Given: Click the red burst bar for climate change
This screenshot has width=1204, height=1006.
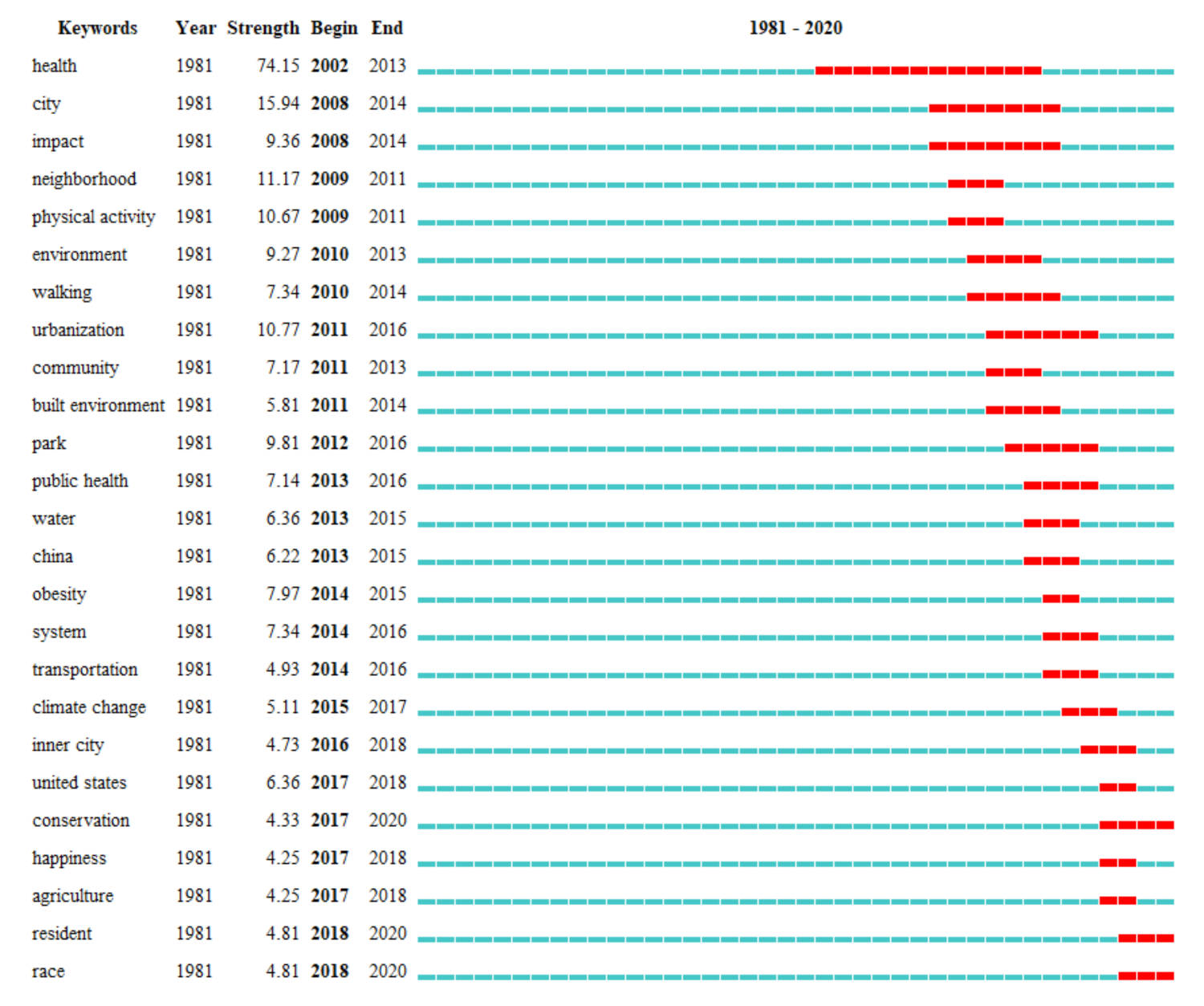Looking at the screenshot, I should tap(1089, 712).
